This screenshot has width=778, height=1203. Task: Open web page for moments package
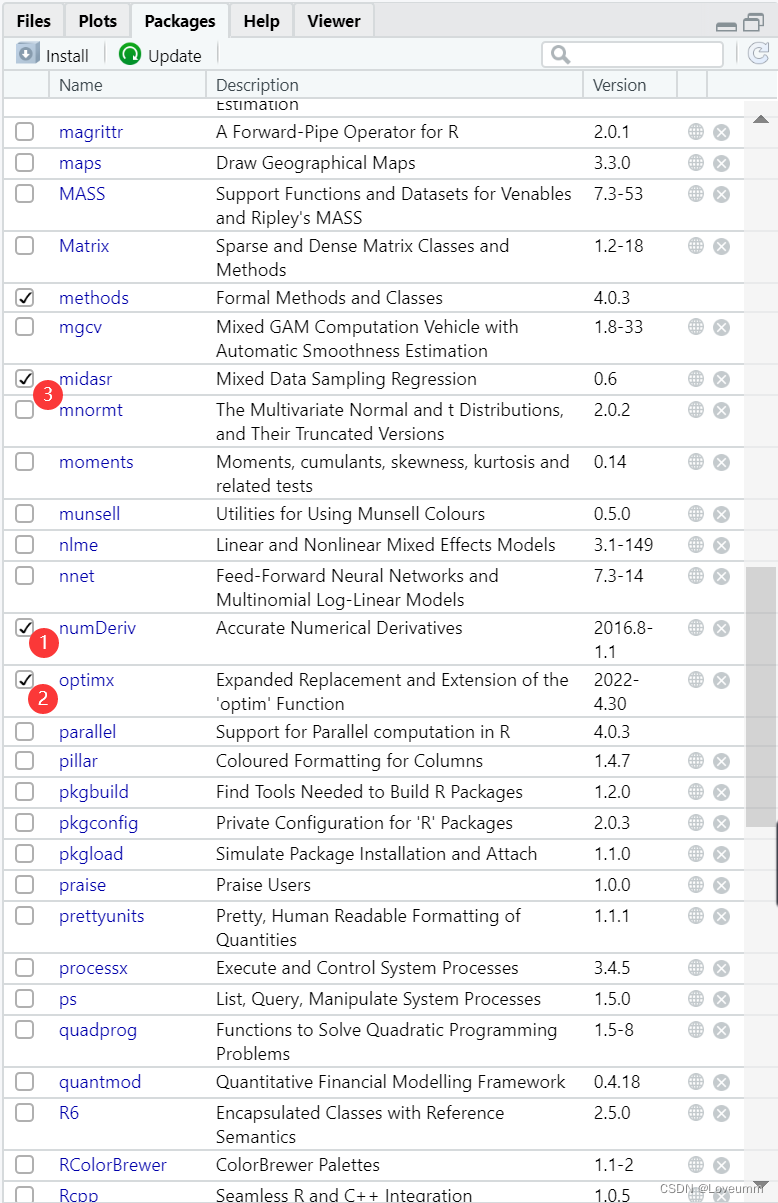click(x=696, y=462)
